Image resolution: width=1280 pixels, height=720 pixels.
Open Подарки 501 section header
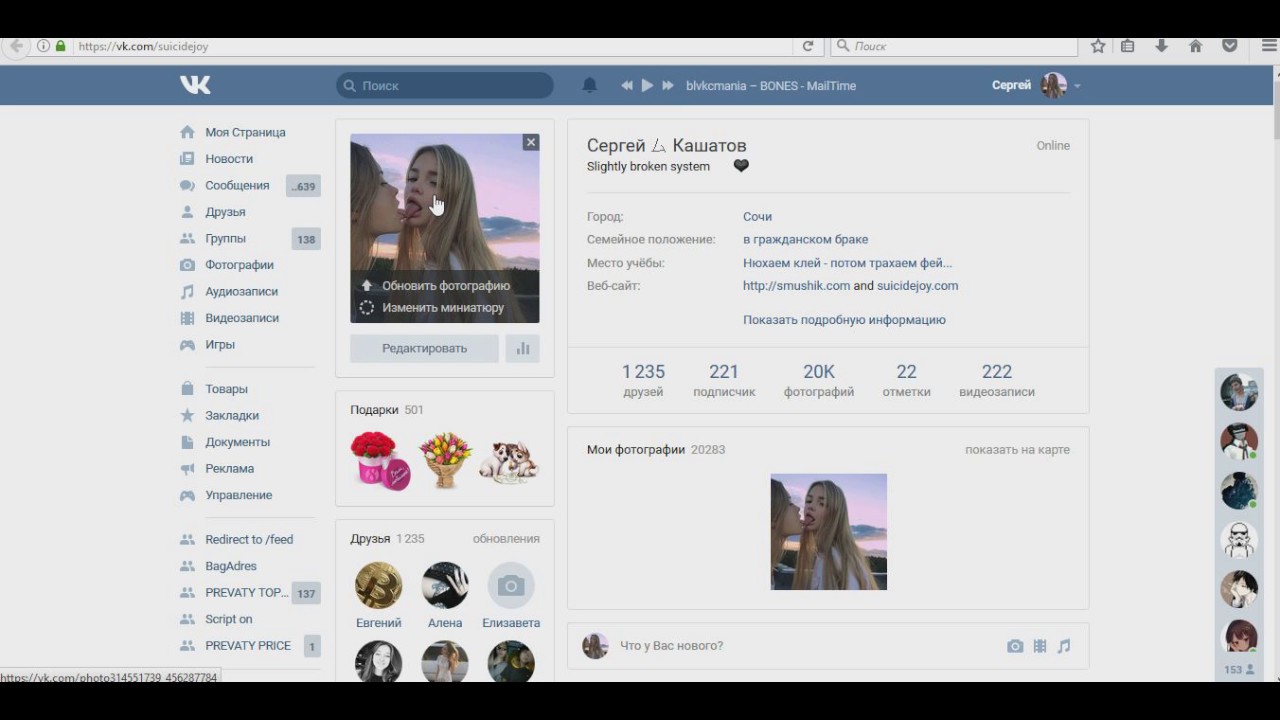[387, 410]
